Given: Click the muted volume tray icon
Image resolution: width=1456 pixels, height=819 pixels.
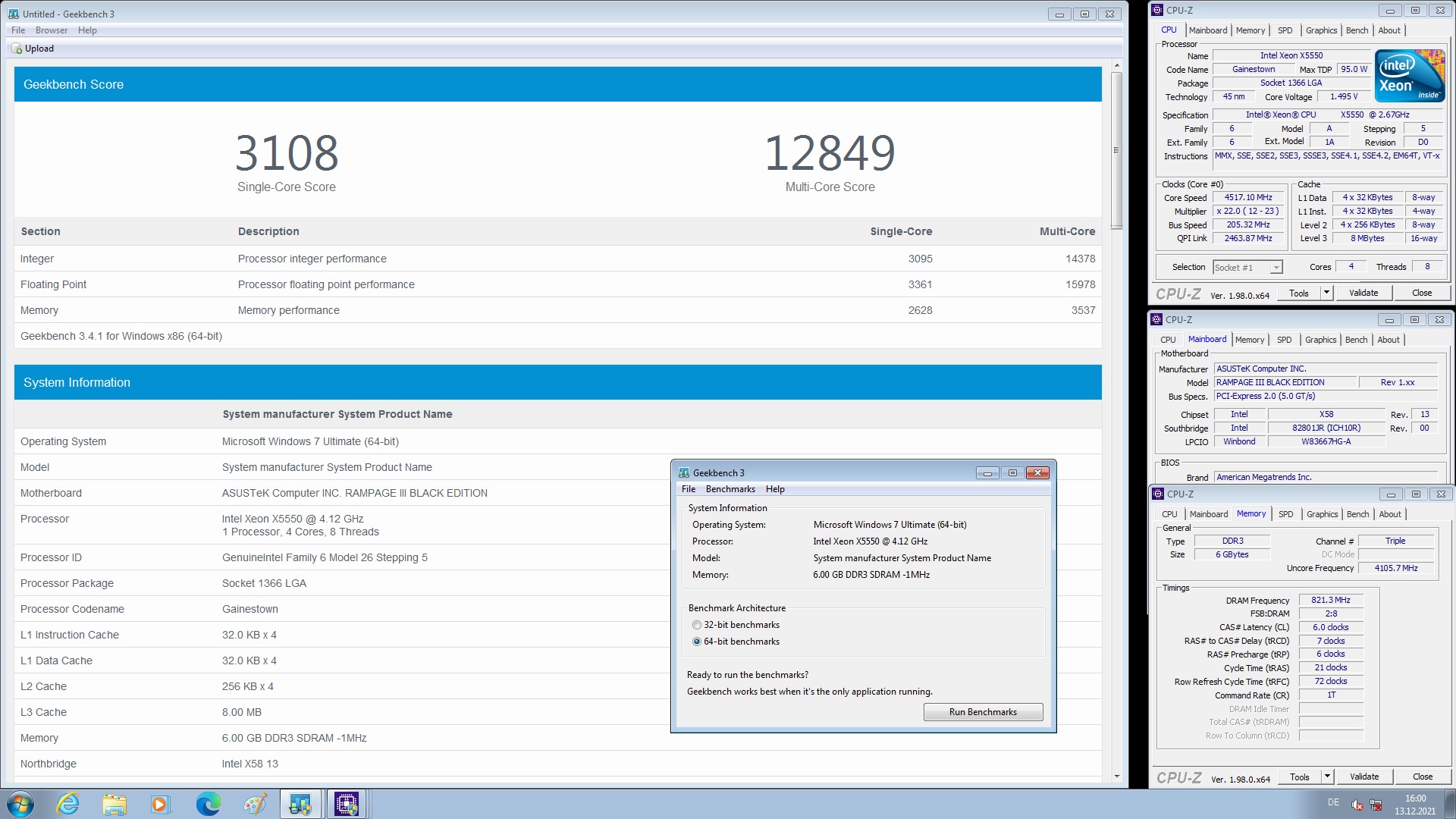Looking at the screenshot, I should click(1357, 805).
